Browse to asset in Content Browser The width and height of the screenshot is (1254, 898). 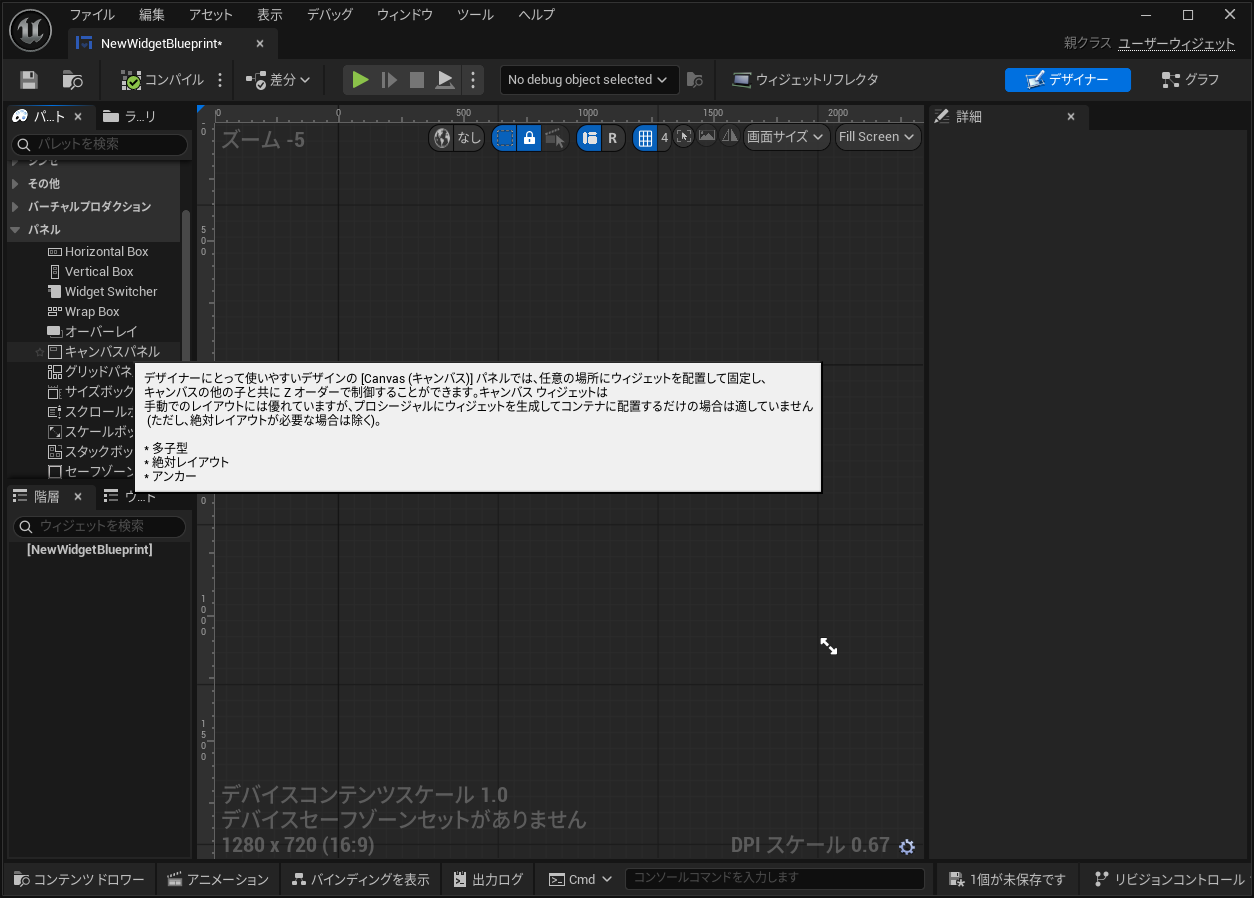click(72, 80)
